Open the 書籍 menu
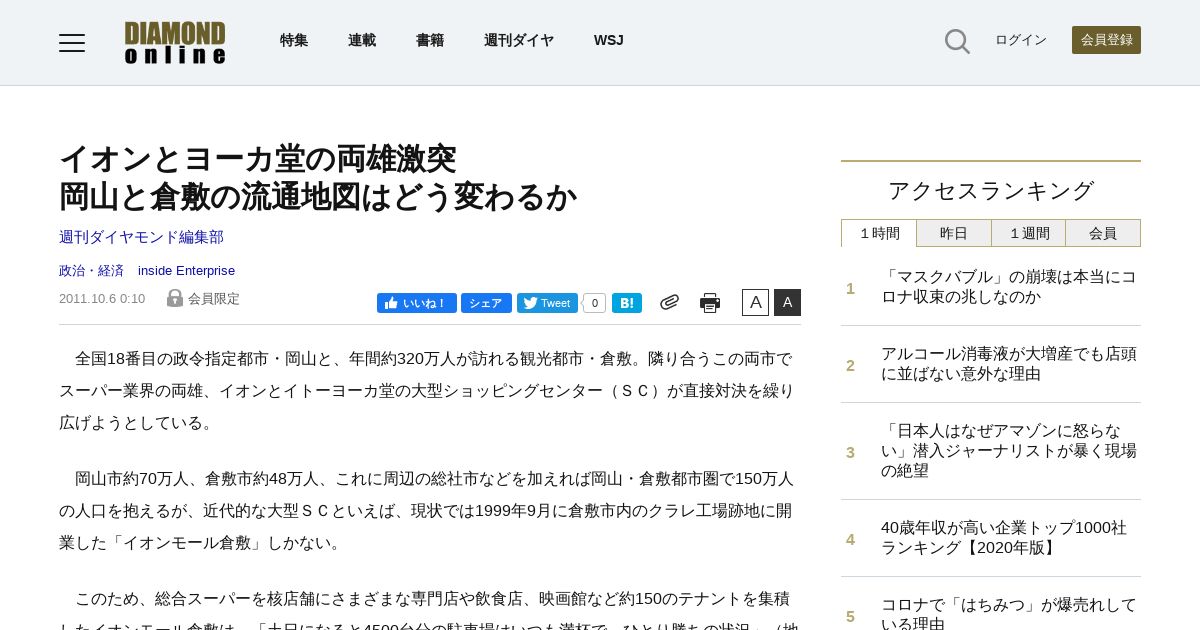1200x630 pixels. point(430,40)
